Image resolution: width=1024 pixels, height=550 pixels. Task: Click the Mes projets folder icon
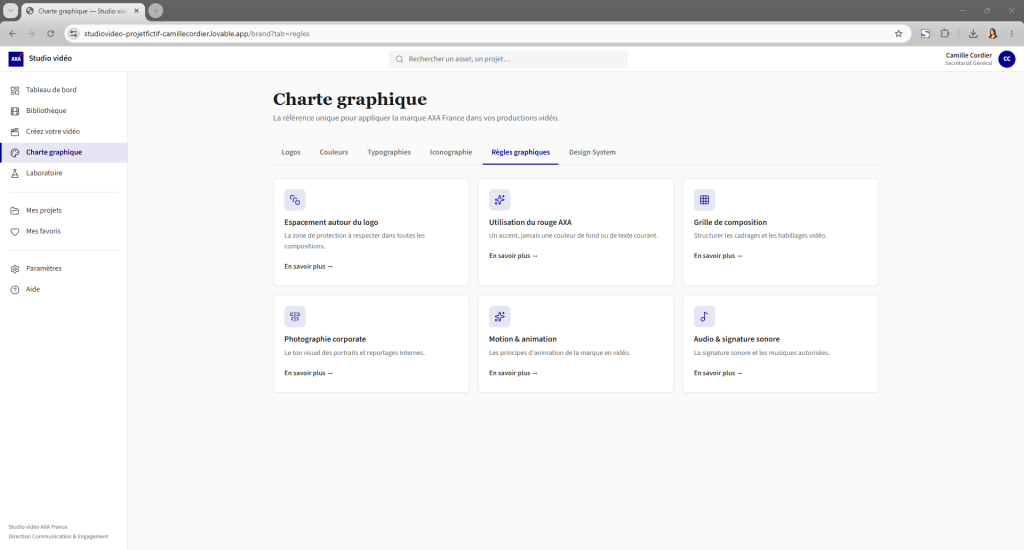(15, 211)
